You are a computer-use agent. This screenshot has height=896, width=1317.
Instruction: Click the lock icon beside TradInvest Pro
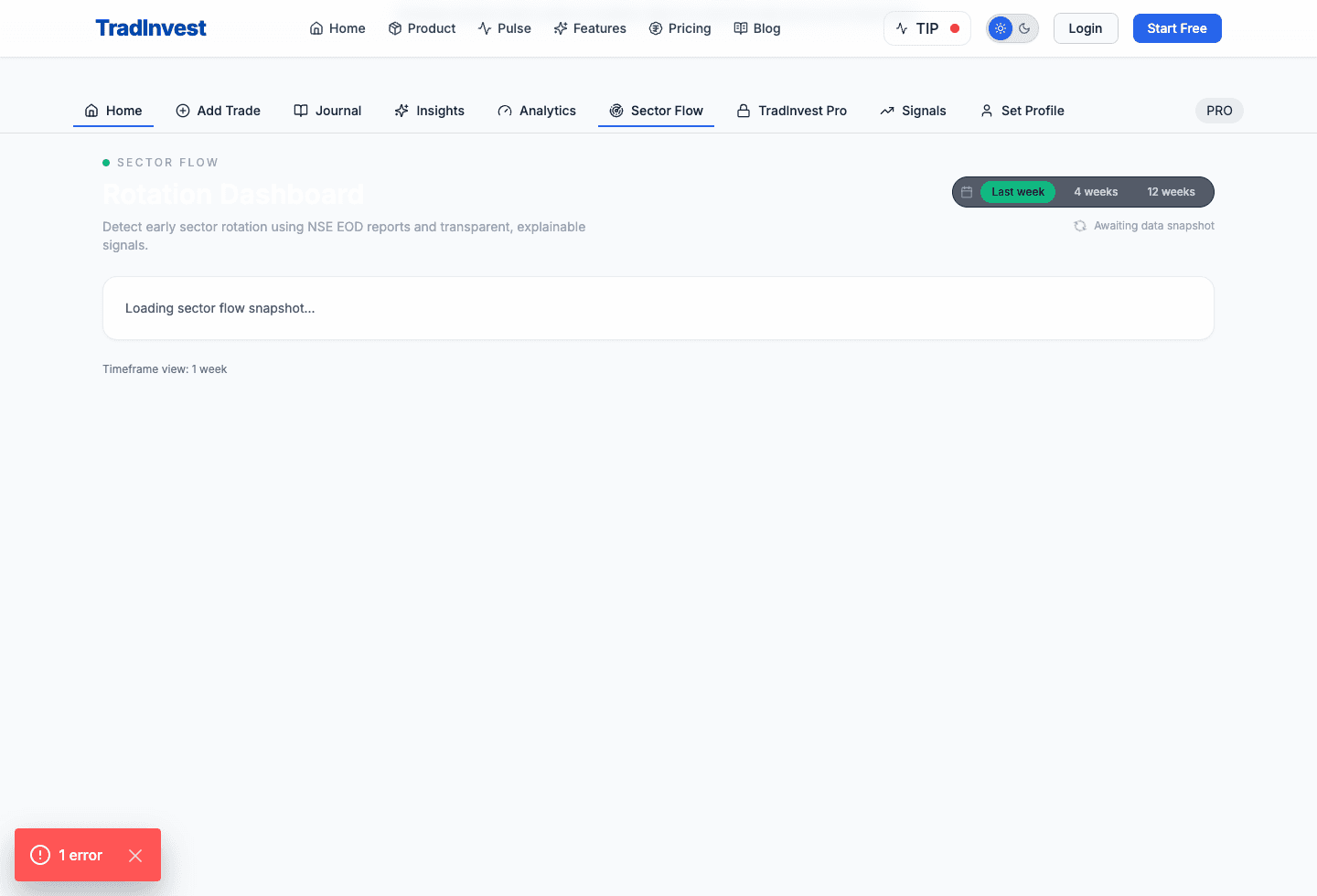pos(743,110)
